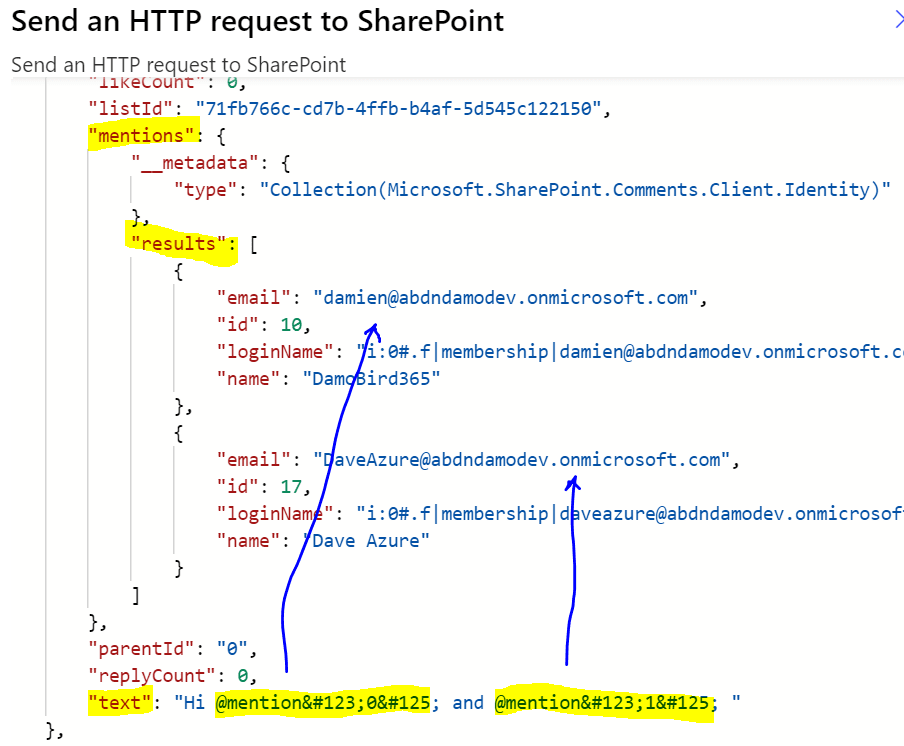Click the highlighted "text" key
The height and width of the screenshot is (746, 904).
tap(120, 703)
